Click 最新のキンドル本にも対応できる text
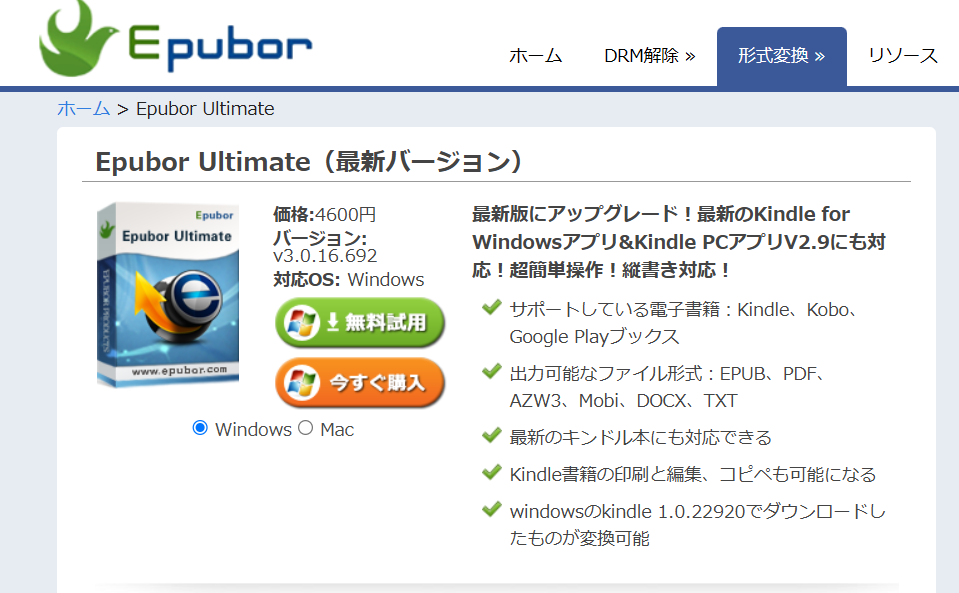 tap(640, 438)
